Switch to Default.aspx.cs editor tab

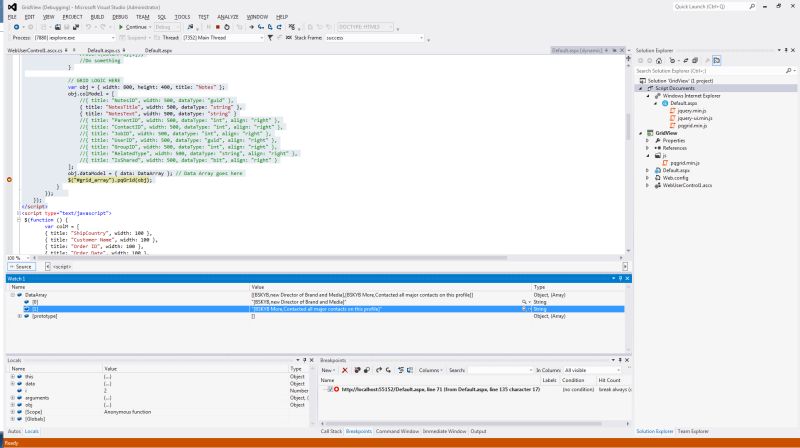click(104, 51)
